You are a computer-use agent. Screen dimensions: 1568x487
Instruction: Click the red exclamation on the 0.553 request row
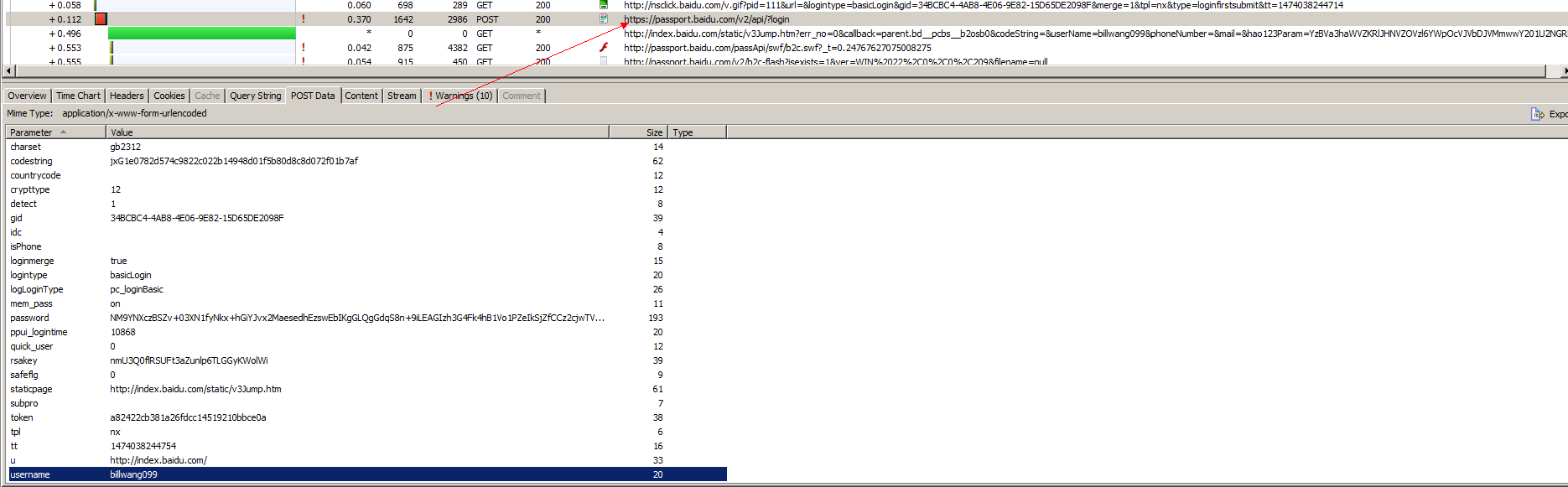tap(303, 48)
